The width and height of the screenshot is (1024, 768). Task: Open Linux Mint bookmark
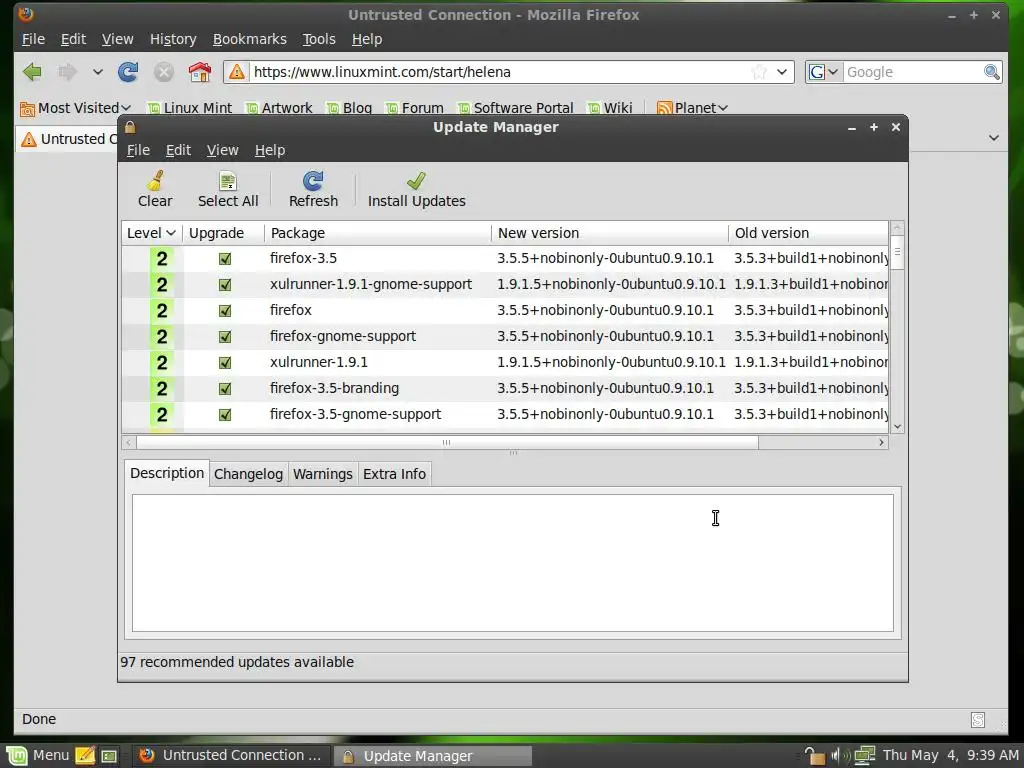(190, 108)
